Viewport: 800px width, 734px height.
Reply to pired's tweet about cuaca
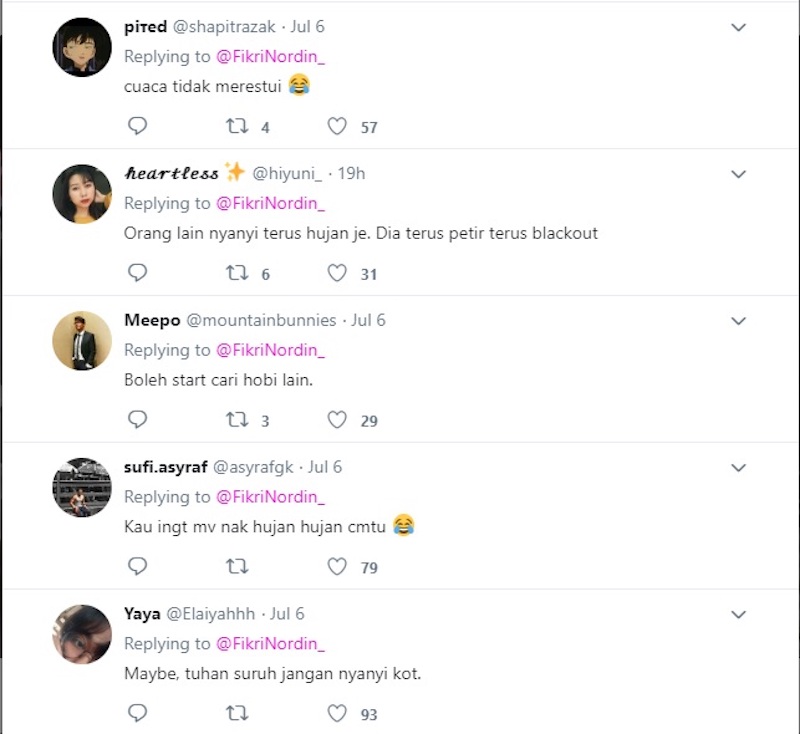(x=137, y=126)
